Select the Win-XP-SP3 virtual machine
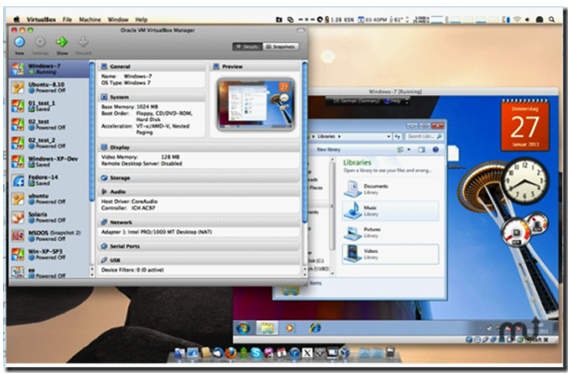568x374 pixels. (x=49, y=254)
